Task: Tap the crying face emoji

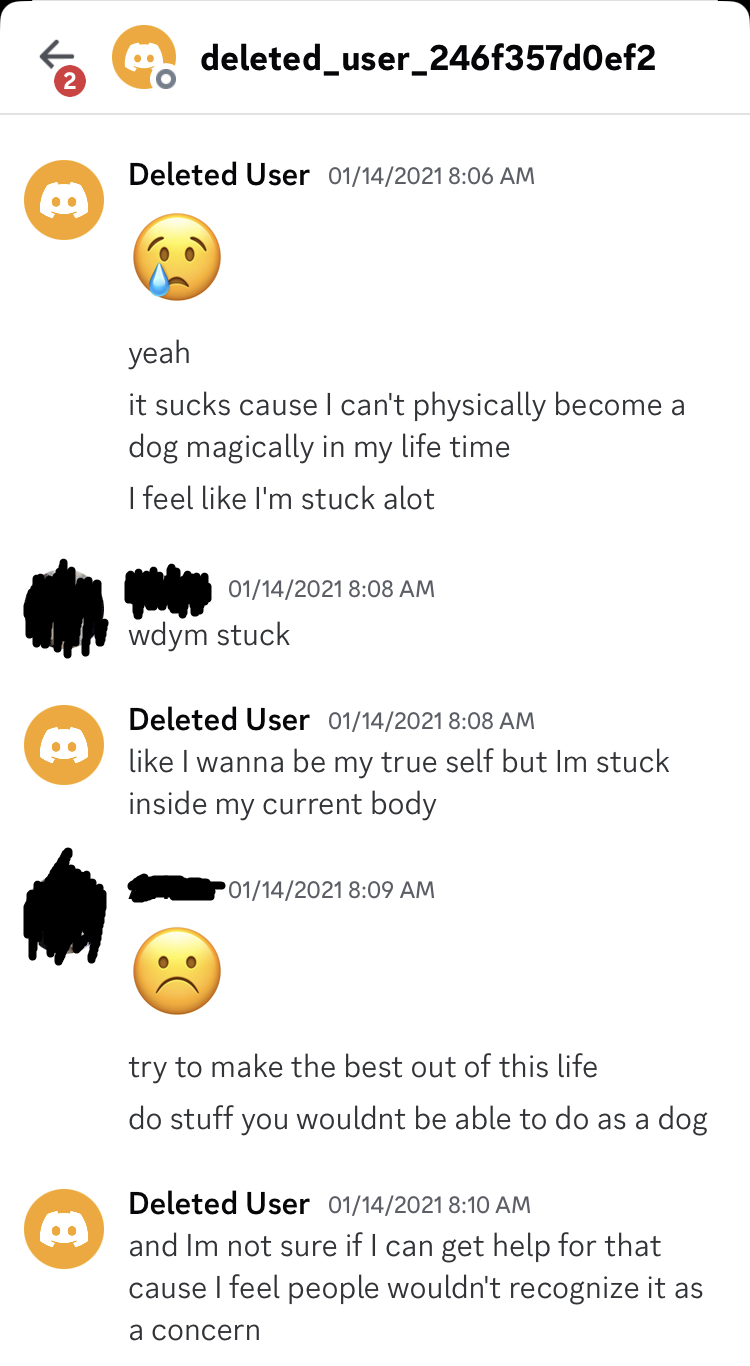Action: tap(177, 257)
